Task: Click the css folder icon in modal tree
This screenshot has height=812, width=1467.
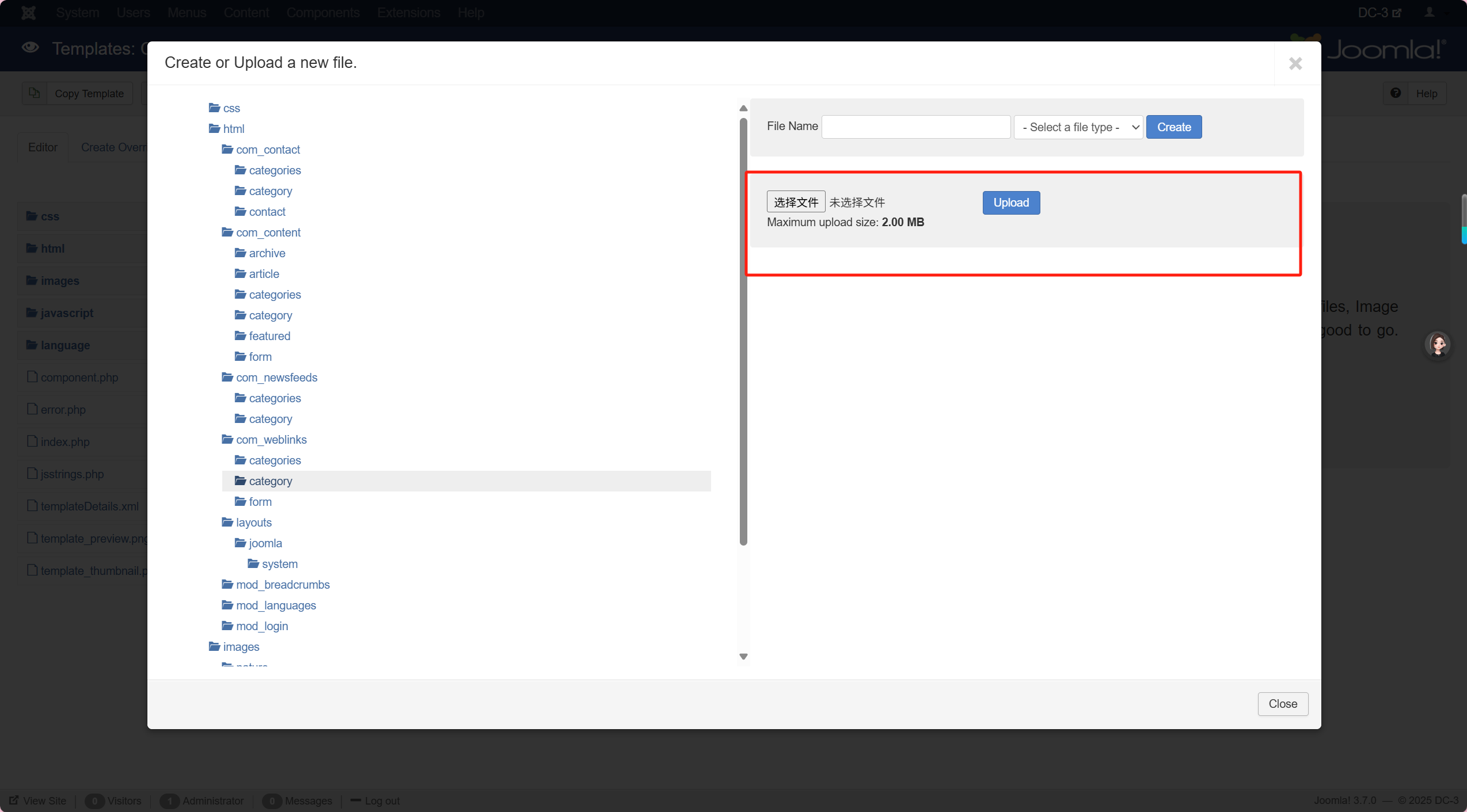Action: [214, 108]
